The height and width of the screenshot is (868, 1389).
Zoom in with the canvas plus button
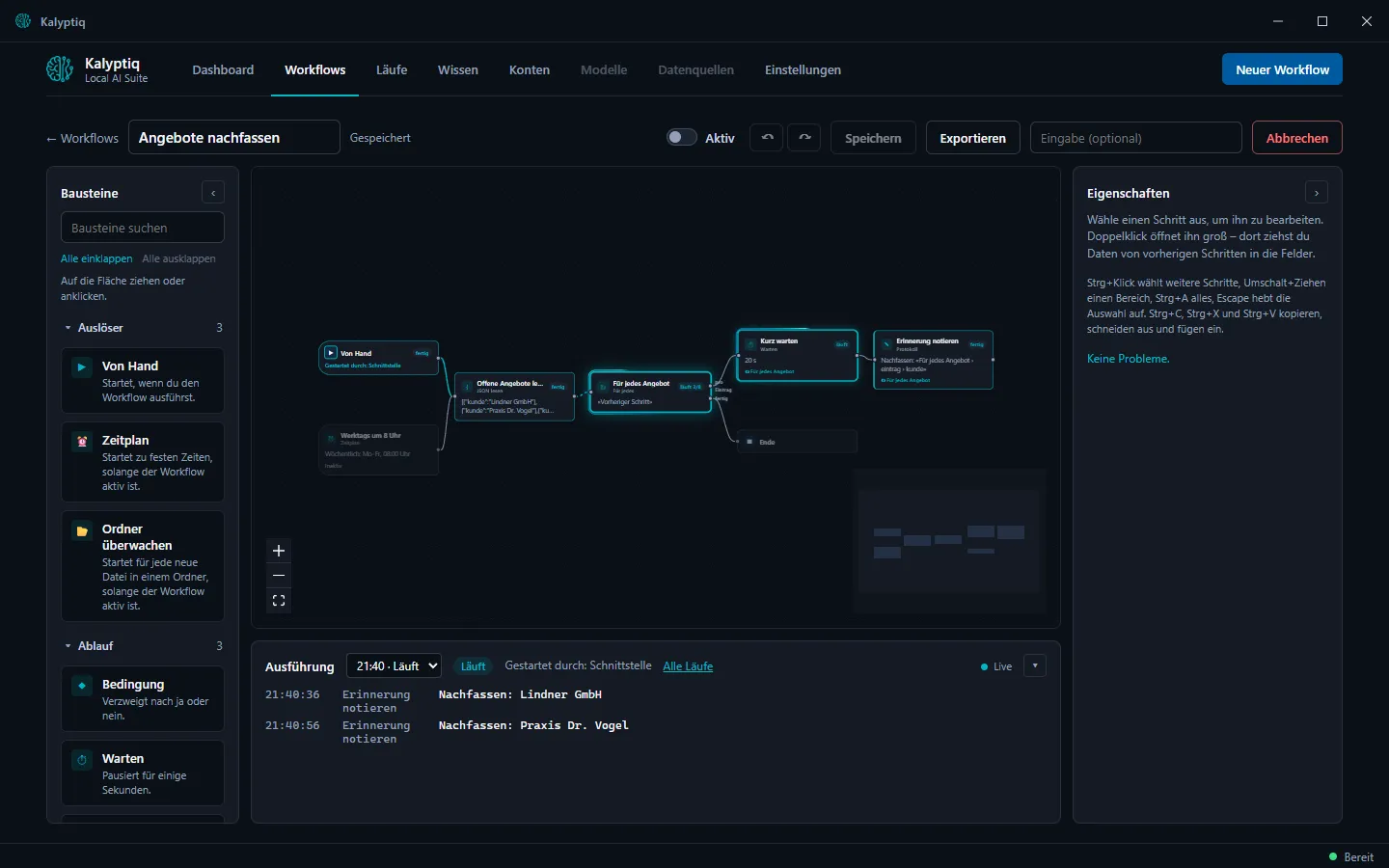pos(279,551)
